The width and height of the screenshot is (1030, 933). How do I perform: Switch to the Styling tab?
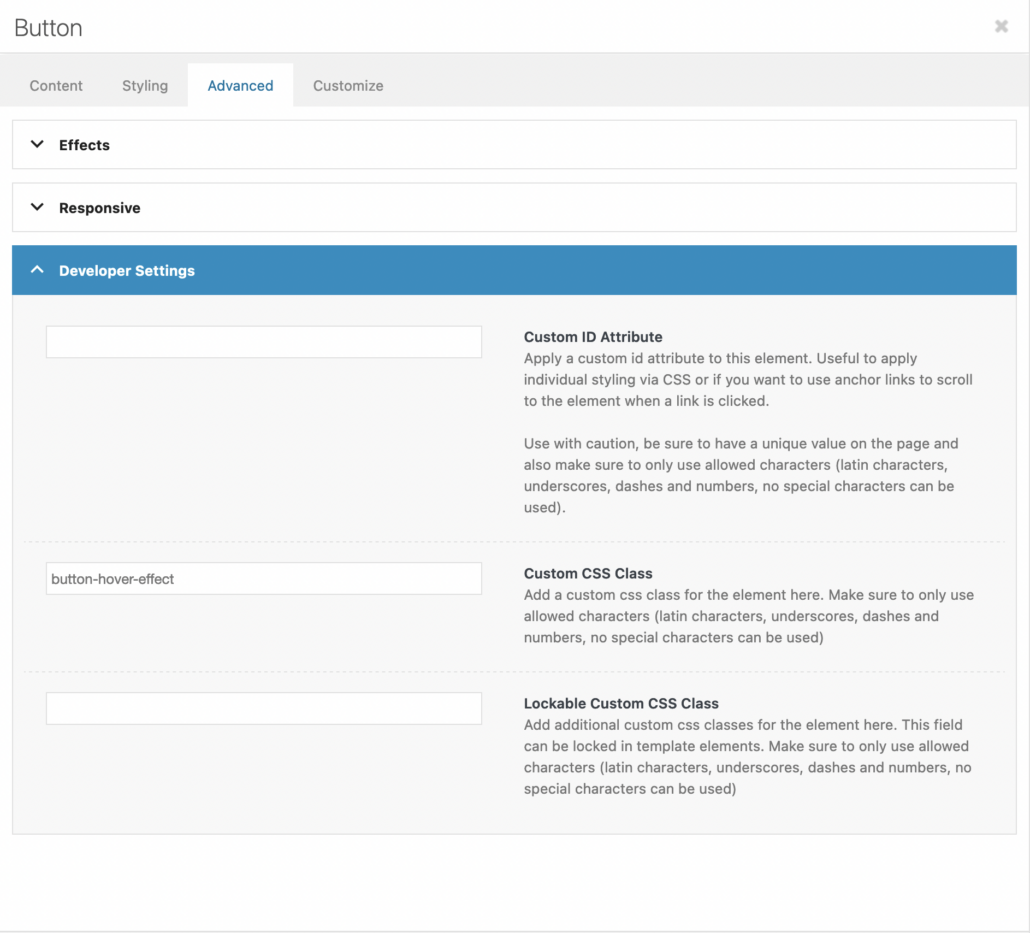click(x=144, y=86)
